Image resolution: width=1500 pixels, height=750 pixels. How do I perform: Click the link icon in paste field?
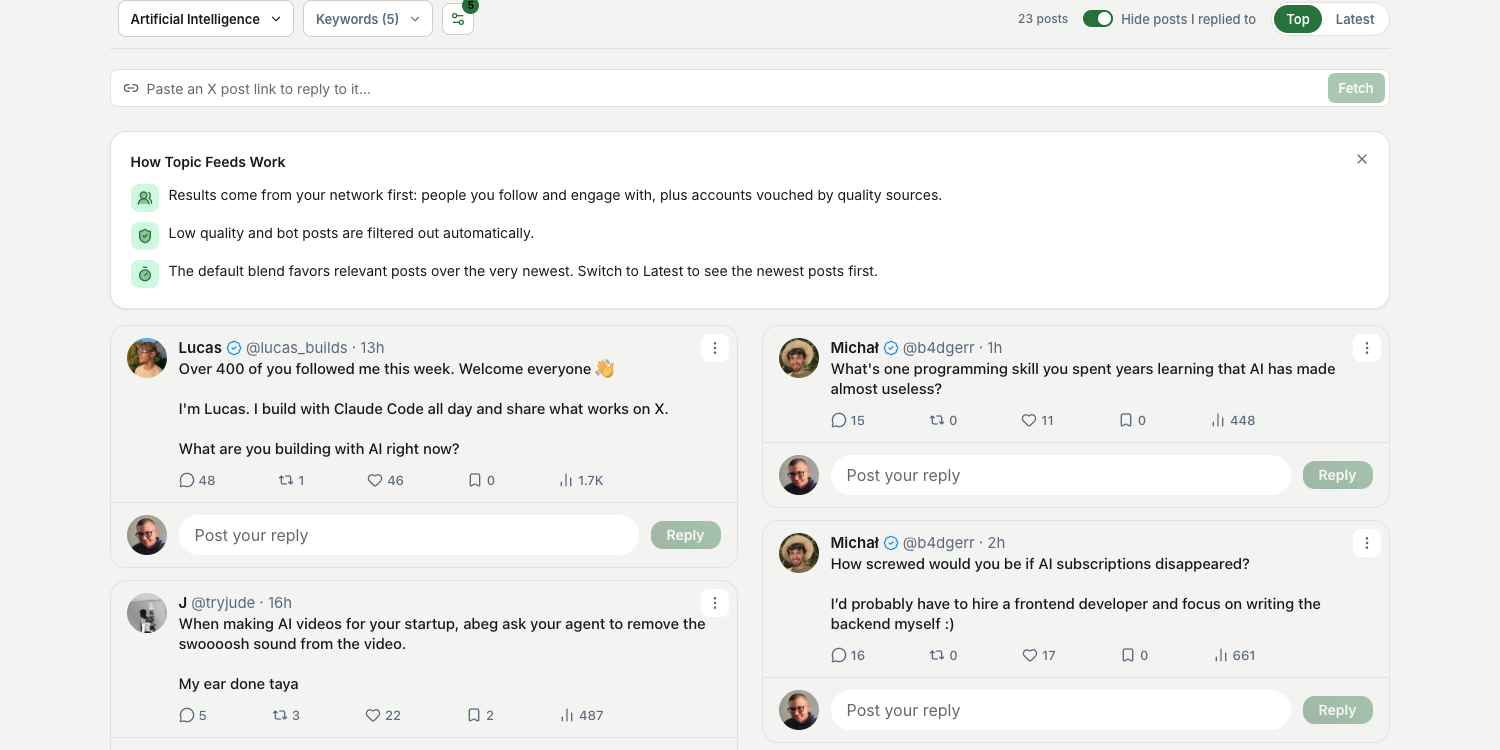tap(131, 88)
